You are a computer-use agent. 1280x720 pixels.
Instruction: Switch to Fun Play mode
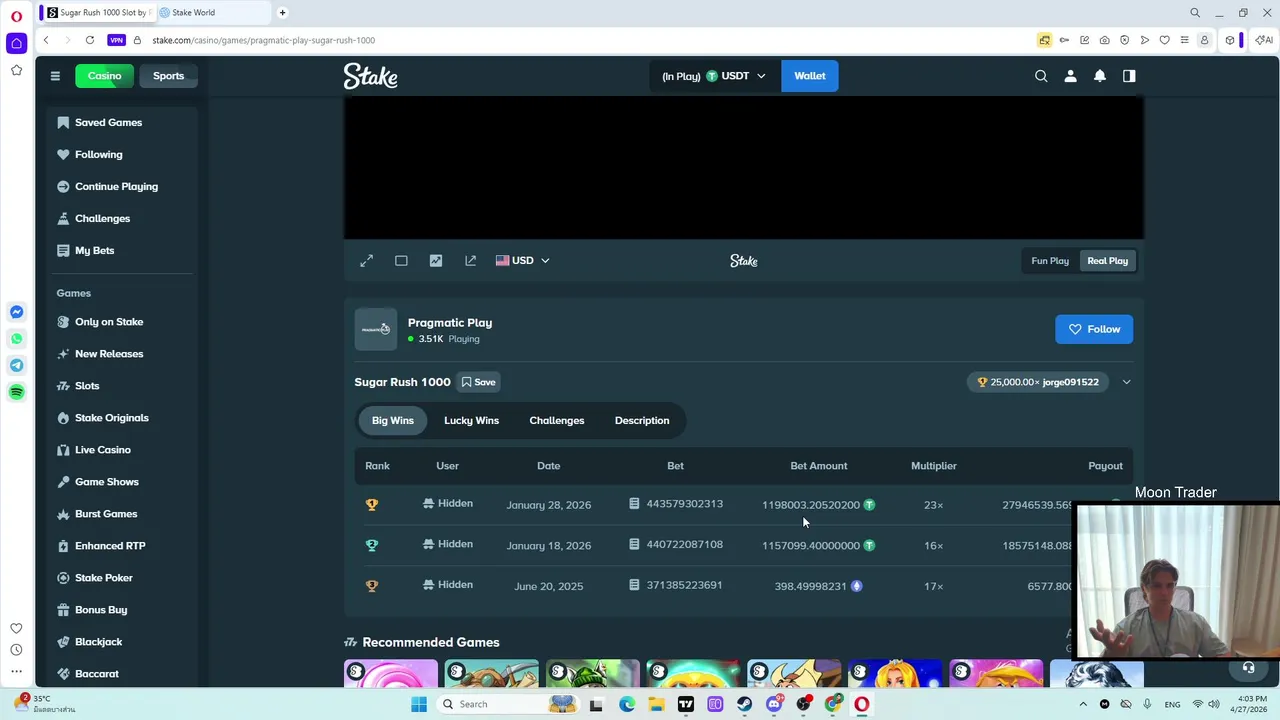(x=1050, y=261)
